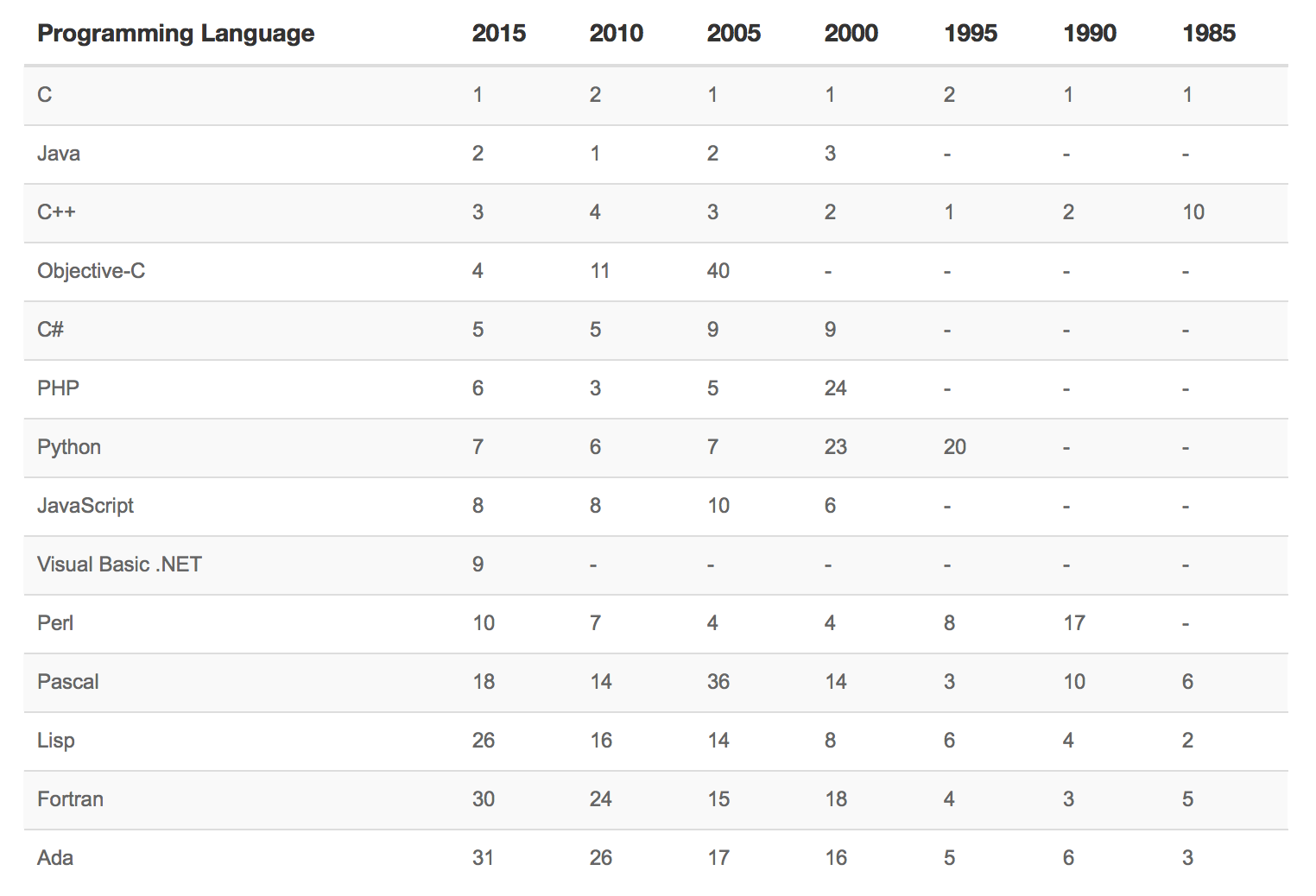1316x896 pixels.
Task: Click Objective-C's 2005 rank value 40
Action: click(718, 271)
